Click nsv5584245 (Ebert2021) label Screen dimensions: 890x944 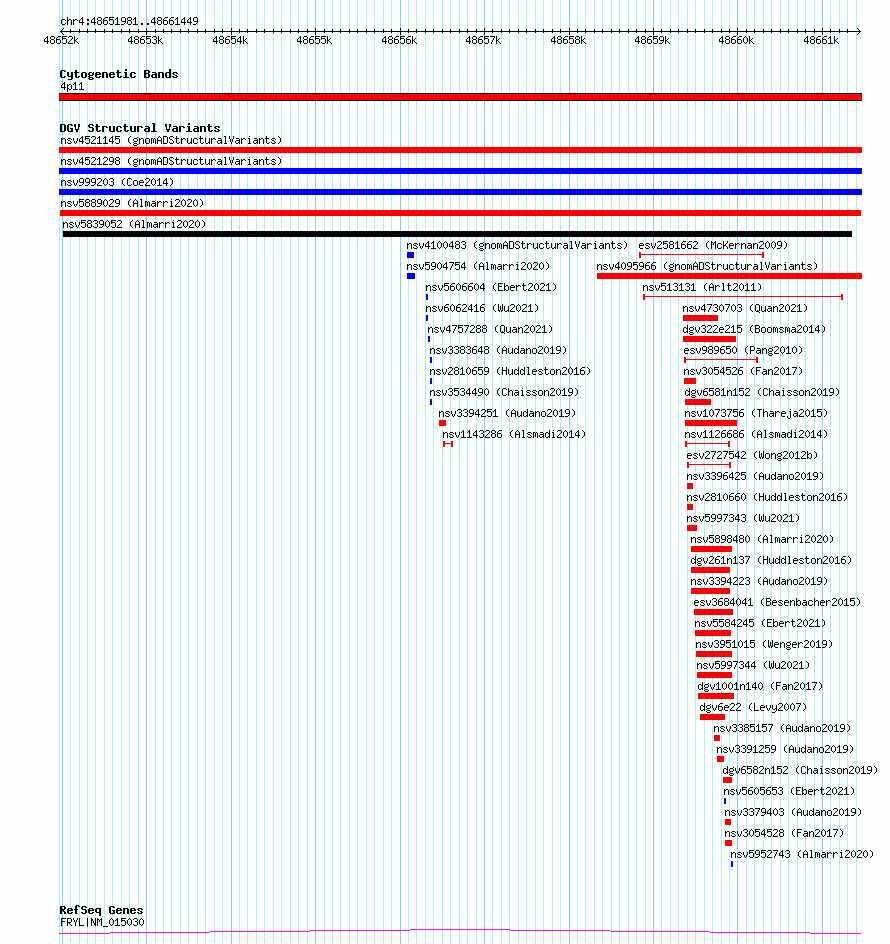[x=760, y=624]
